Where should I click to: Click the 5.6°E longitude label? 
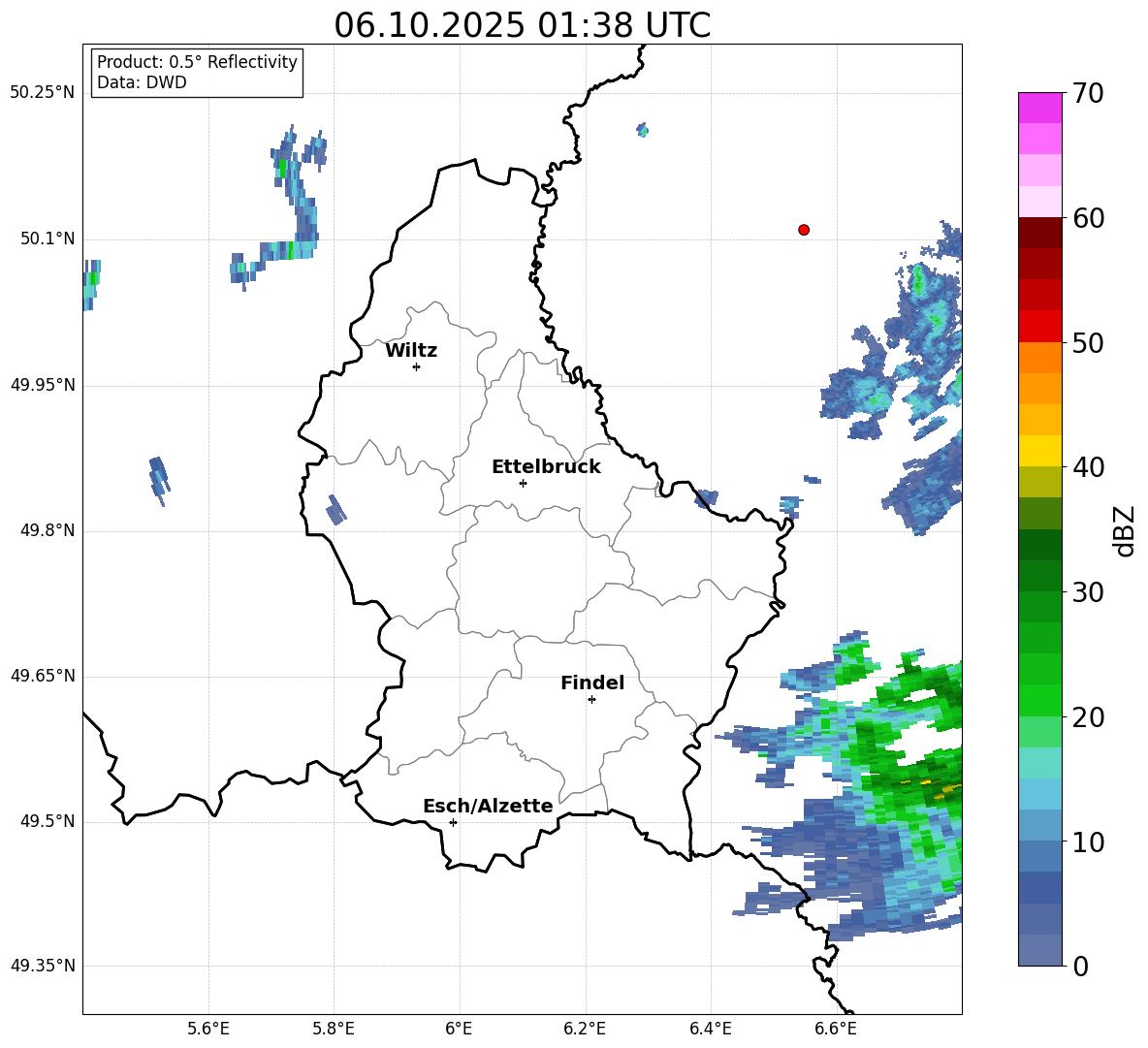pos(208,1029)
